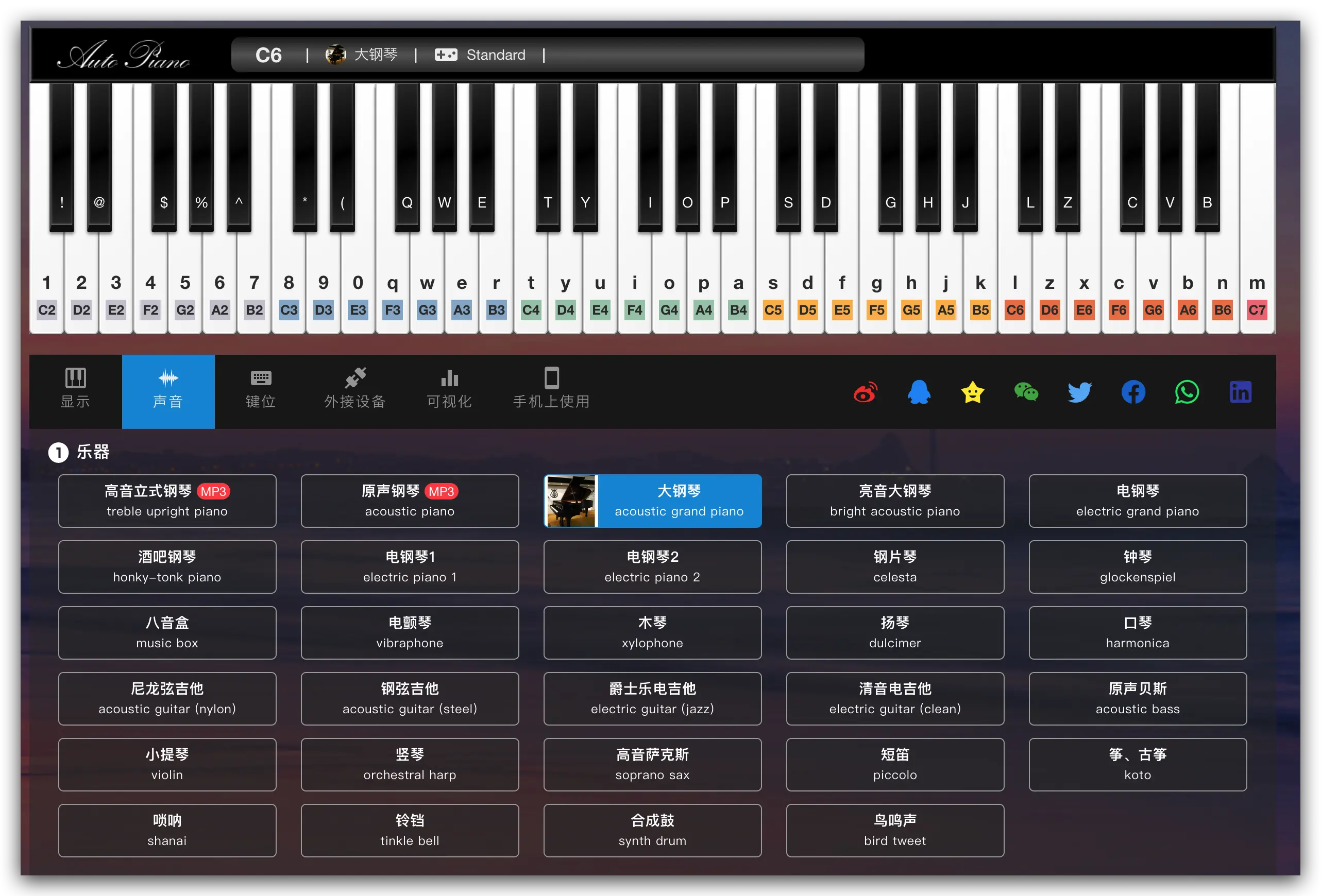Click the piano avatar in header bar
Screen dimensions: 1321x896
[x=335, y=55]
